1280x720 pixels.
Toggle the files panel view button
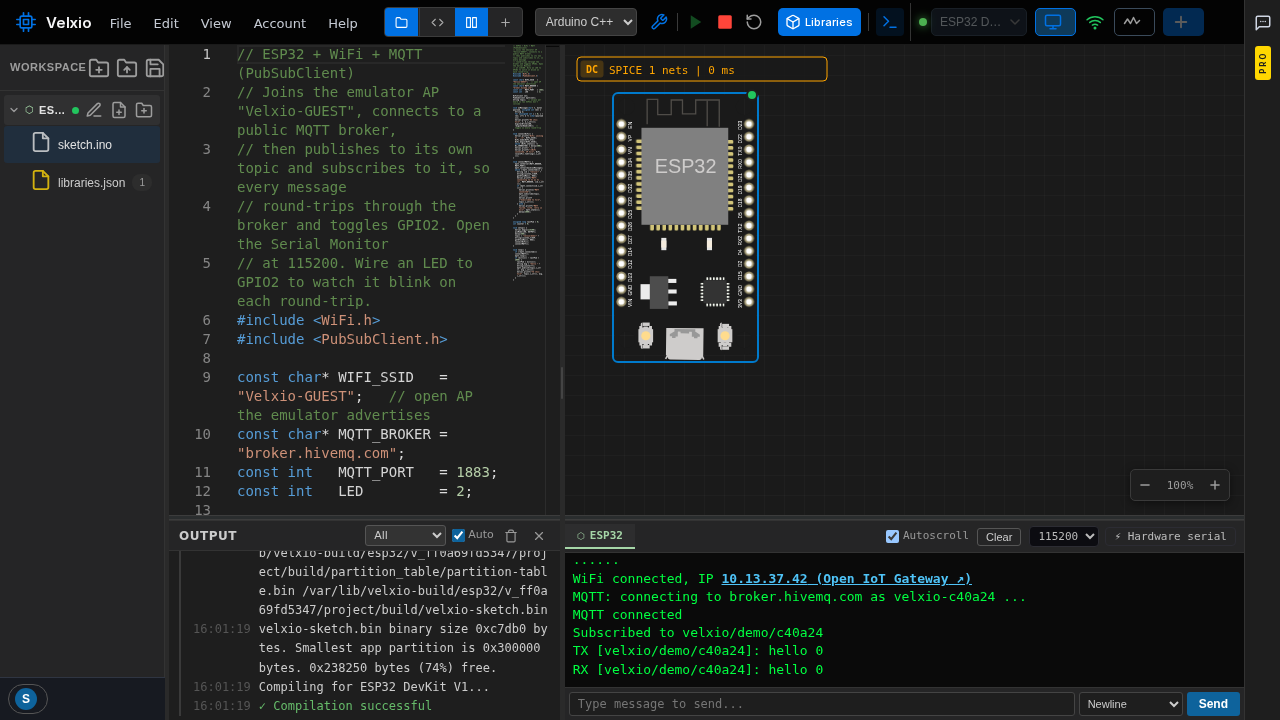click(x=402, y=22)
